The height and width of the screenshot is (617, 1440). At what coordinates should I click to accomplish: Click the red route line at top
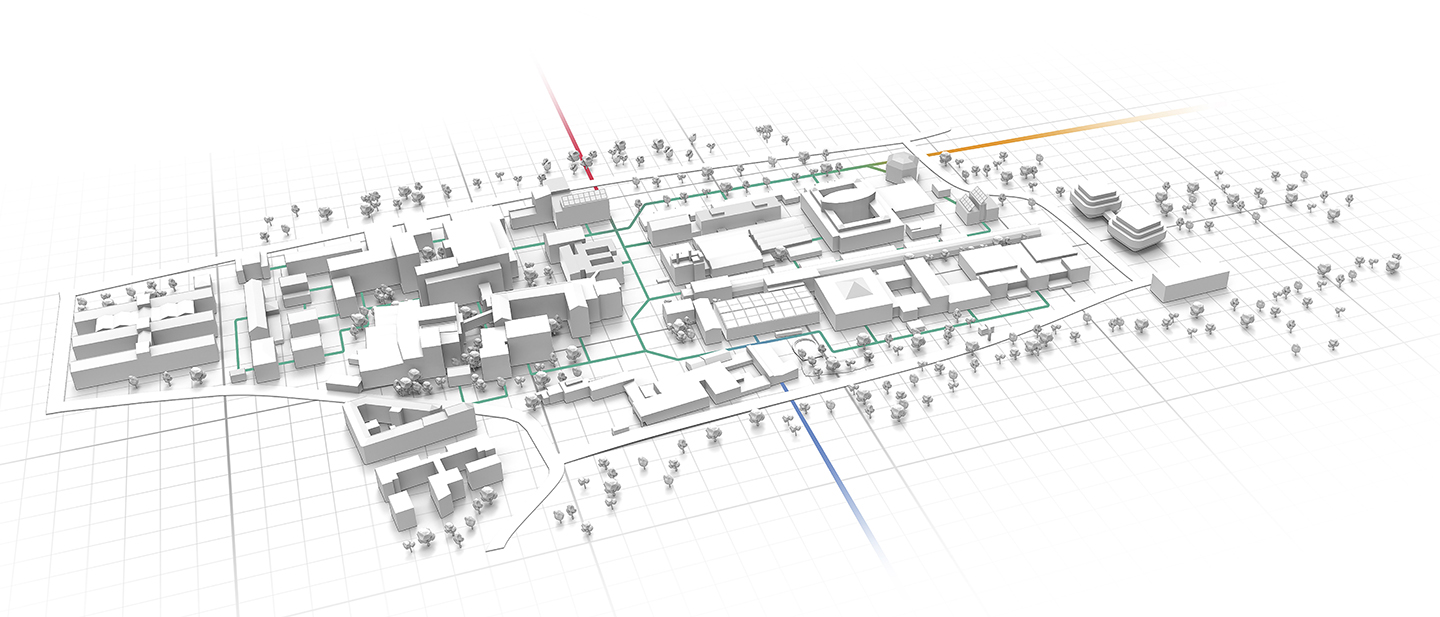568,122
